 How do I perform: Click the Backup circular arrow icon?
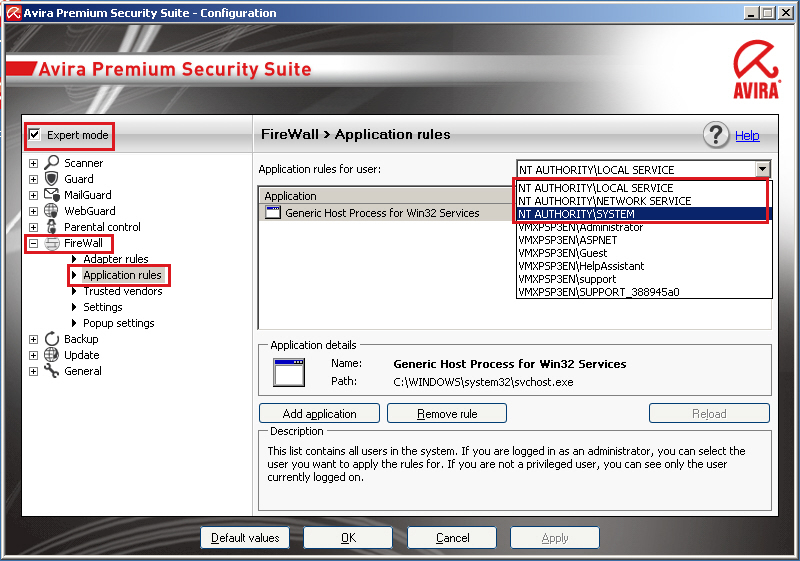point(52,339)
